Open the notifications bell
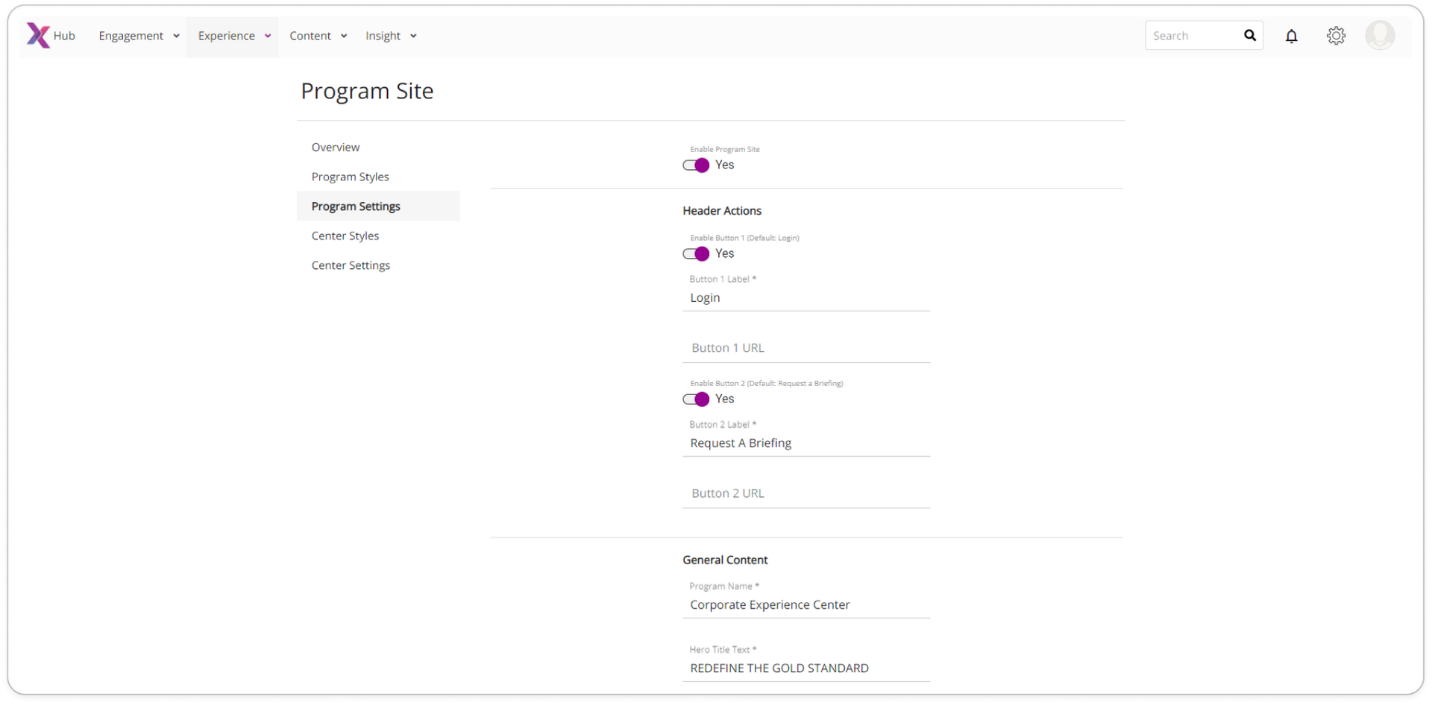This screenshot has height=705, width=1432. tap(1291, 36)
